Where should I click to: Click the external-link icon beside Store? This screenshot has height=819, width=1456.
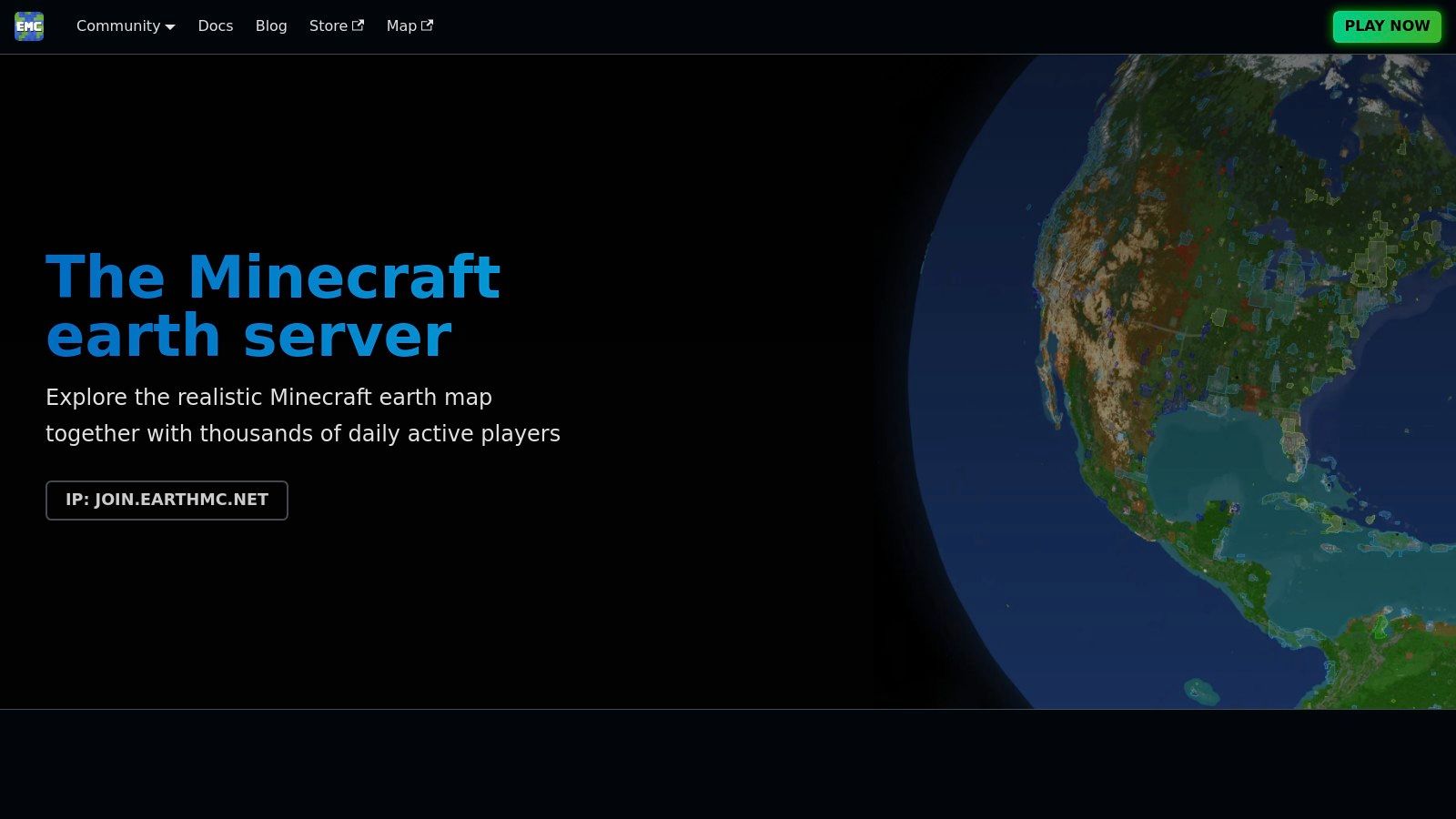pyautogui.click(x=359, y=25)
